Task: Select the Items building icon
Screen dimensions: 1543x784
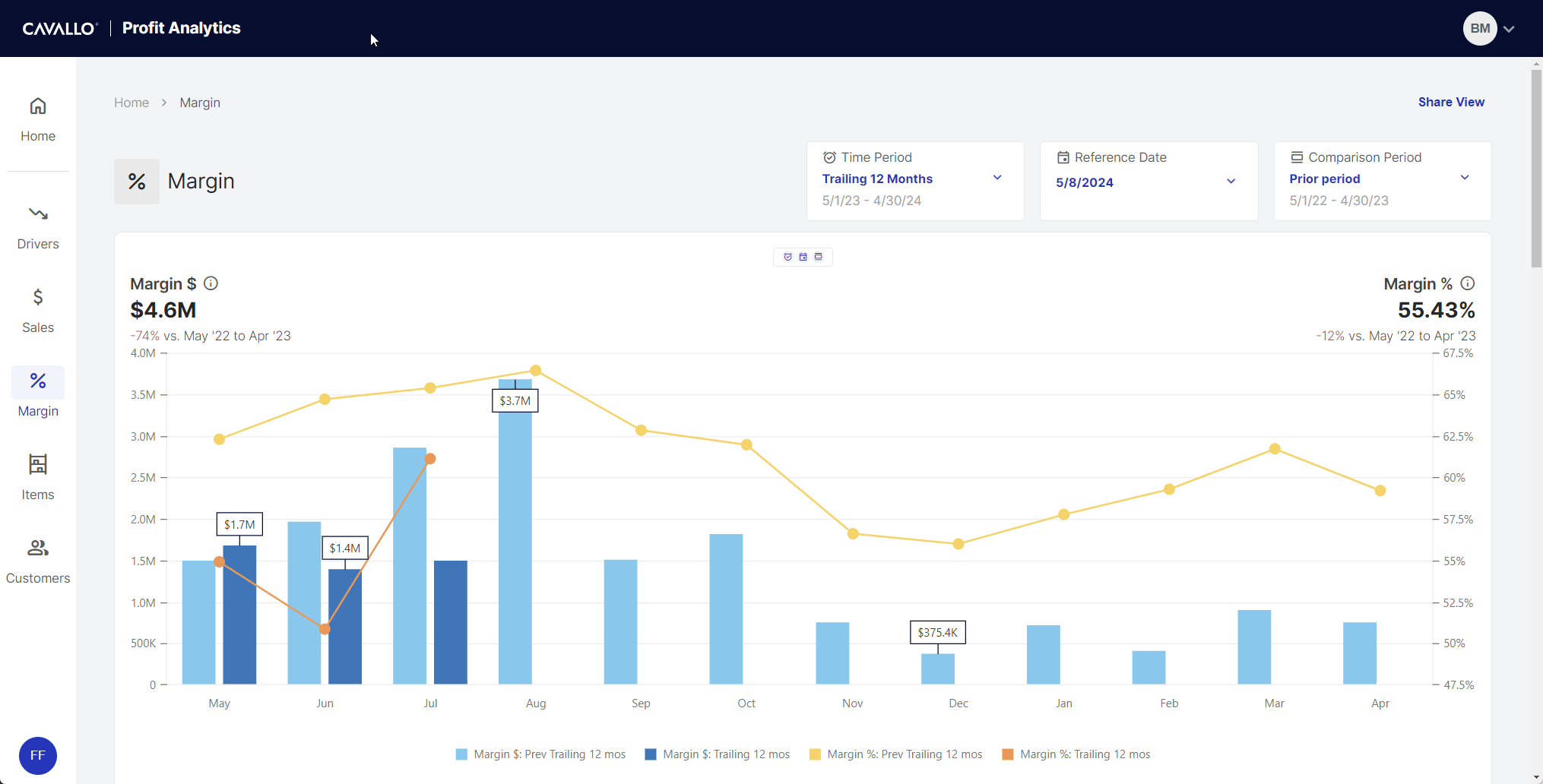Action: (x=38, y=464)
